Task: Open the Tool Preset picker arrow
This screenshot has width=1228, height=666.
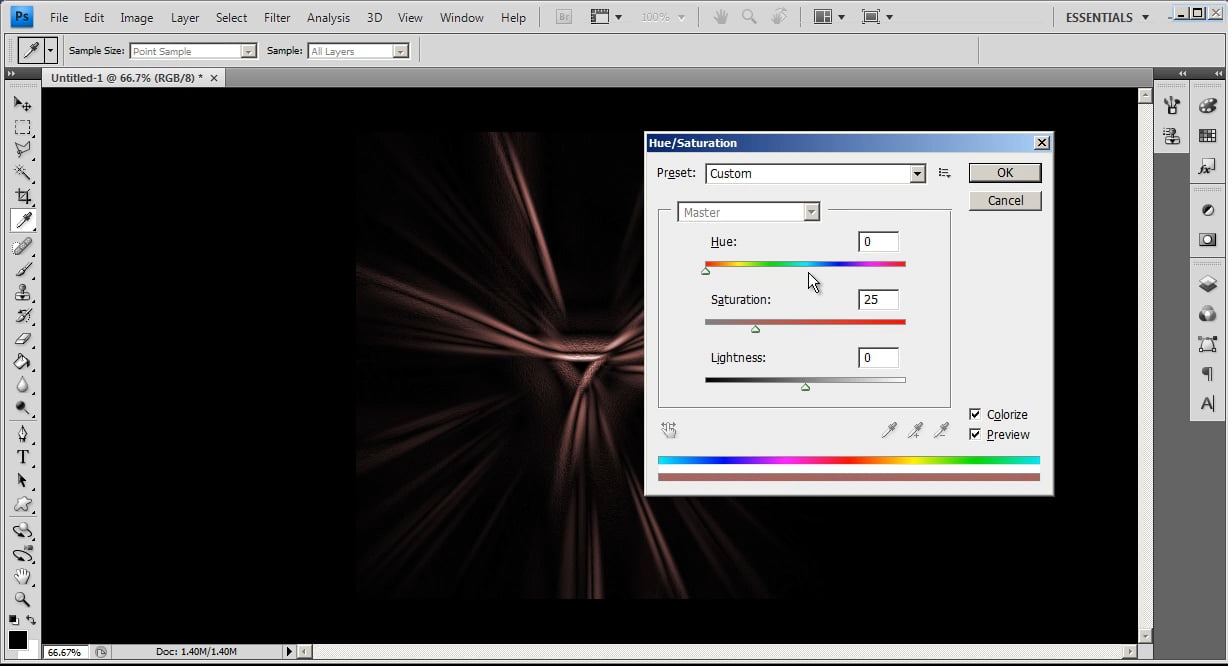Action: click(x=50, y=51)
